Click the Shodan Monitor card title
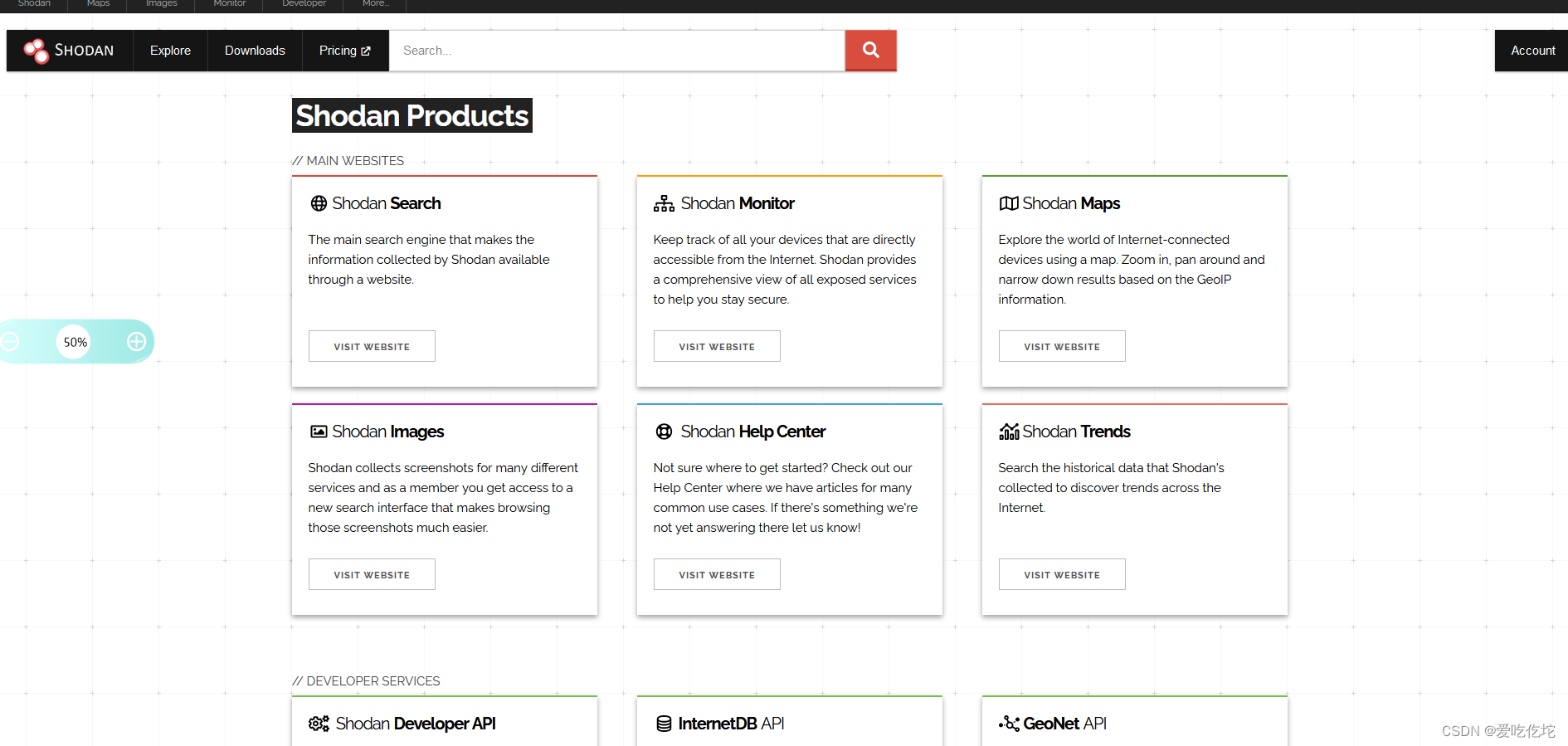1568x746 pixels. point(738,203)
